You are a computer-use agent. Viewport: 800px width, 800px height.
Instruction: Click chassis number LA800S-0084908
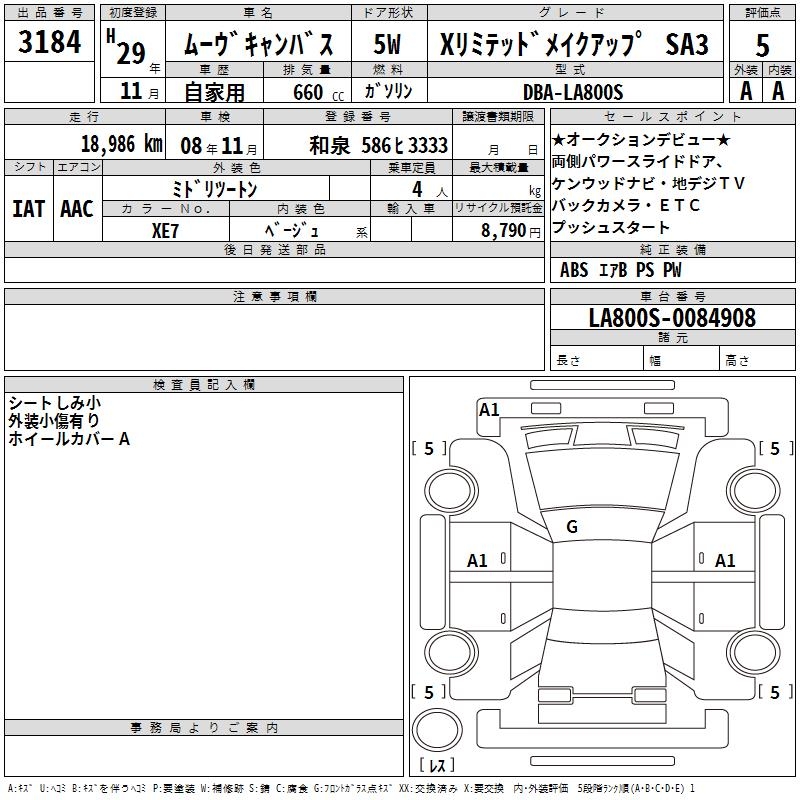[672, 318]
